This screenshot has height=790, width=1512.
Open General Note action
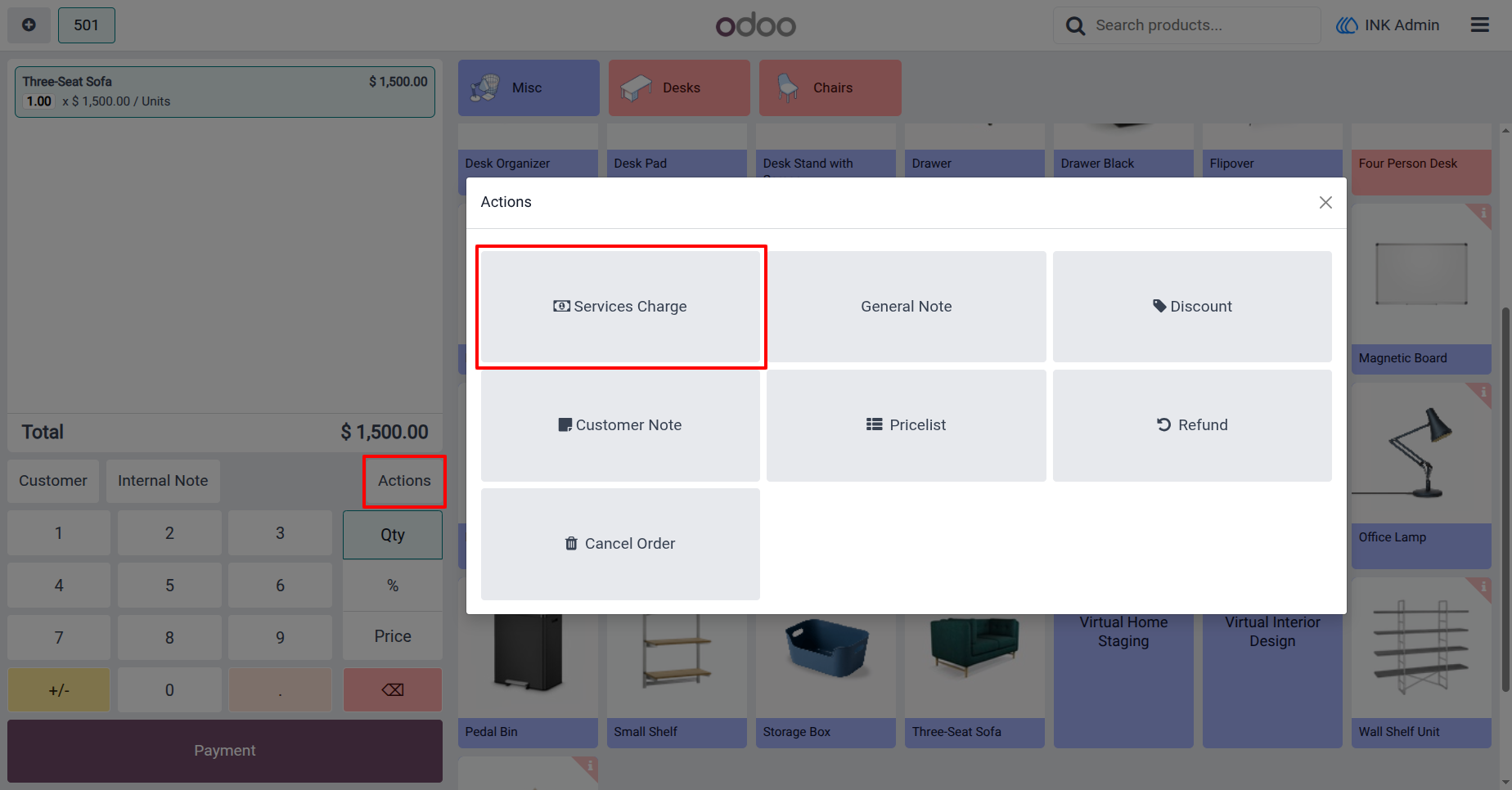click(907, 307)
